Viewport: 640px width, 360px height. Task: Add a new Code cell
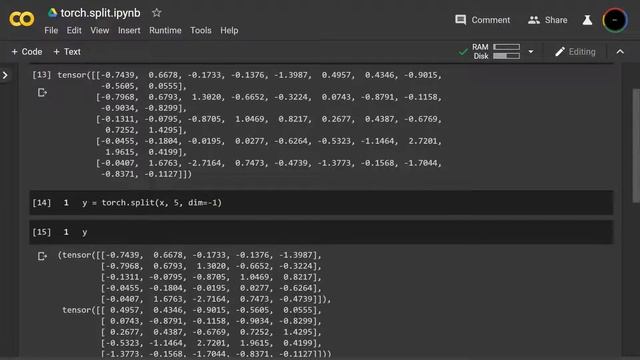(27, 52)
